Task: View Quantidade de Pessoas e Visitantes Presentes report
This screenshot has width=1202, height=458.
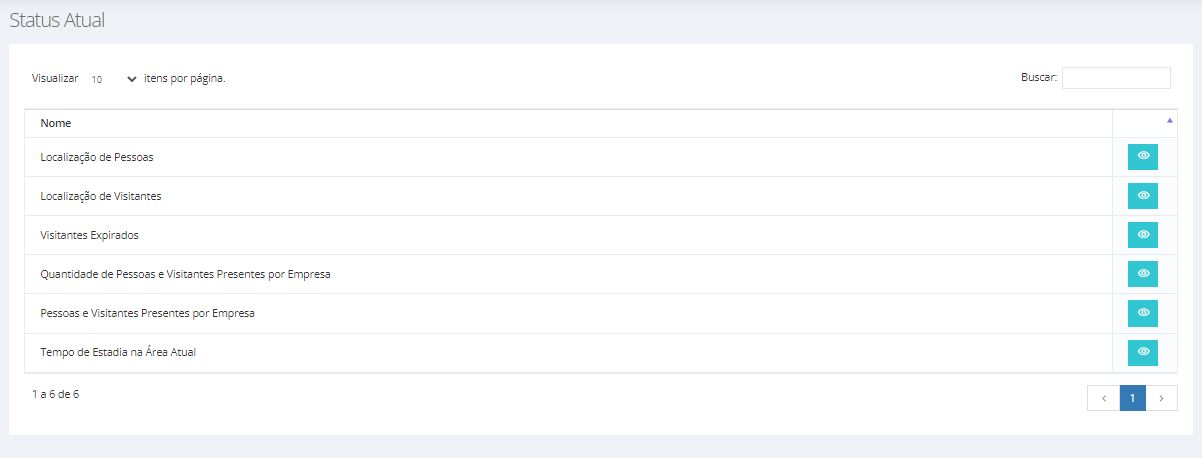Action: point(1143,274)
